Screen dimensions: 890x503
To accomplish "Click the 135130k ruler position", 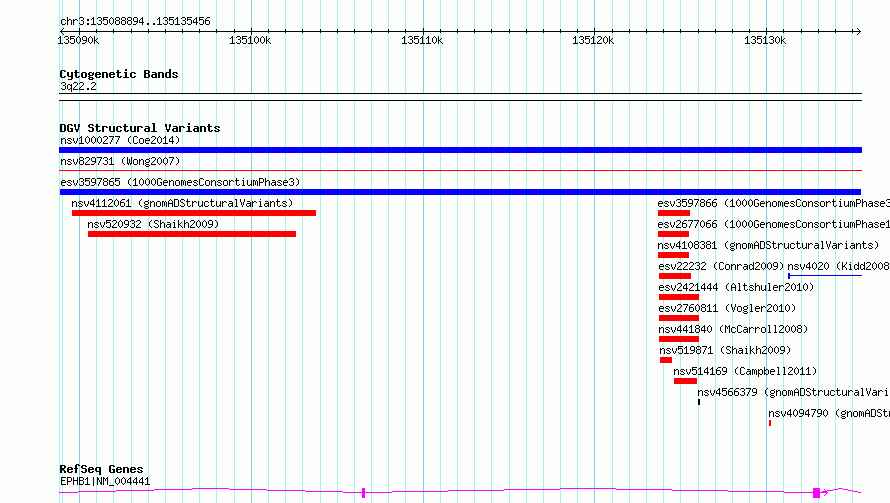I will (x=765, y=40).
